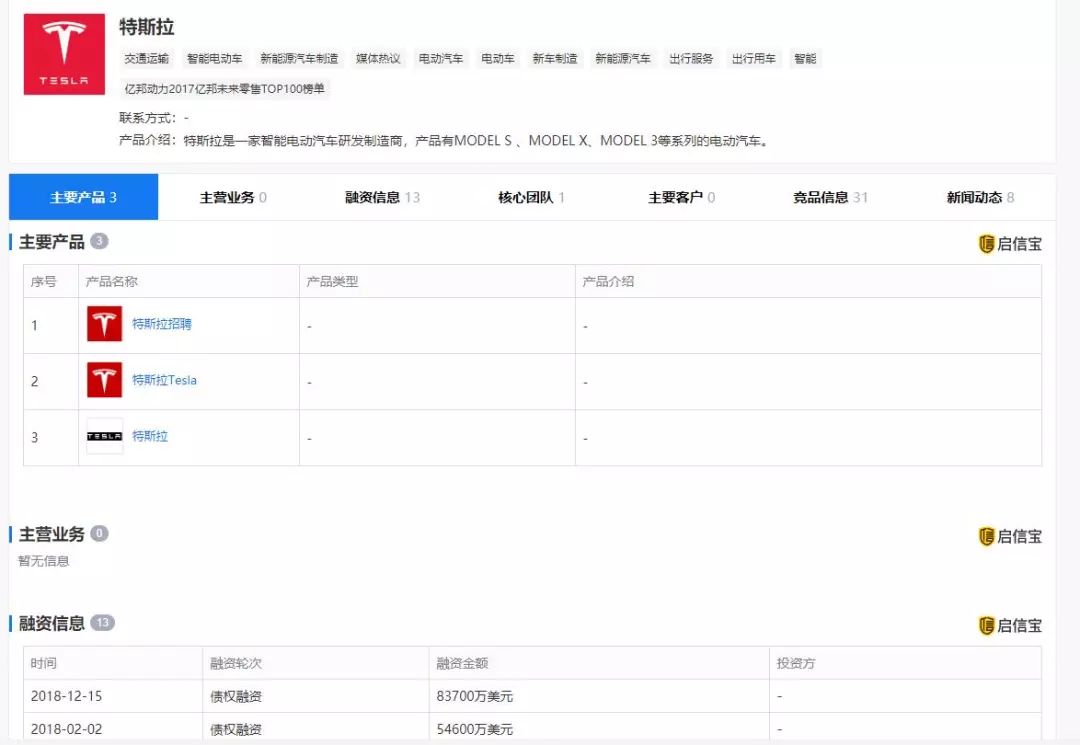The image size is (1080, 745).
Task: Click the 智能电动车 tag
Action: click(x=214, y=59)
